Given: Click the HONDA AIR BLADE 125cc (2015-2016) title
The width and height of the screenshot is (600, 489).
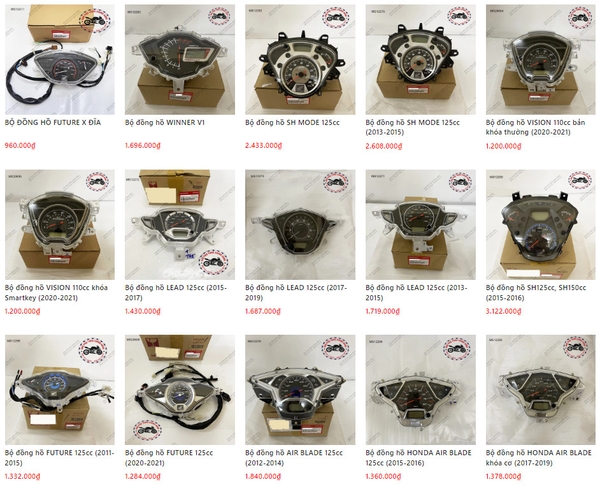Looking at the screenshot, I should tap(418, 458).
